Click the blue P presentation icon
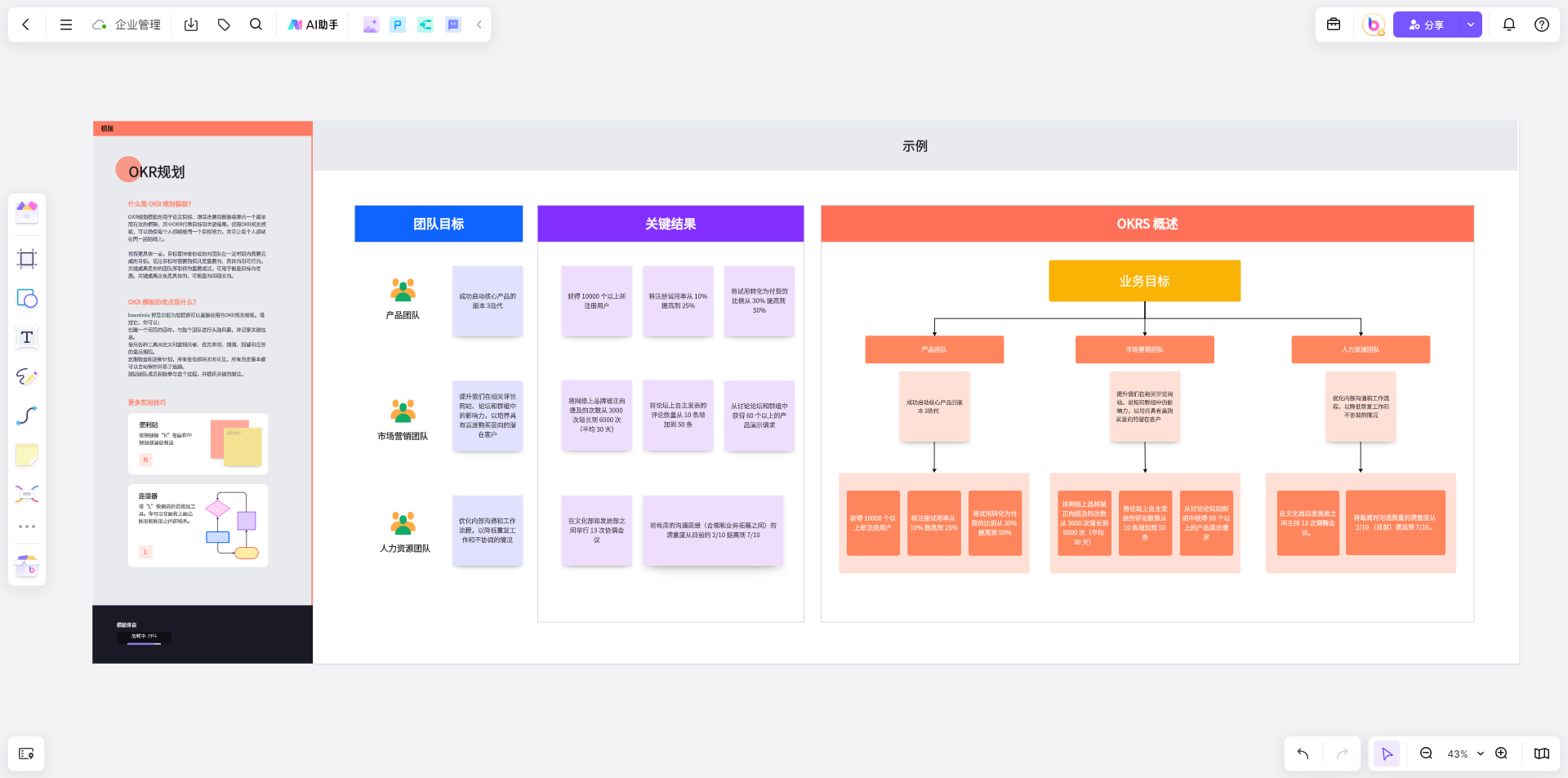Viewport: 1568px width, 778px height. point(398,24)
